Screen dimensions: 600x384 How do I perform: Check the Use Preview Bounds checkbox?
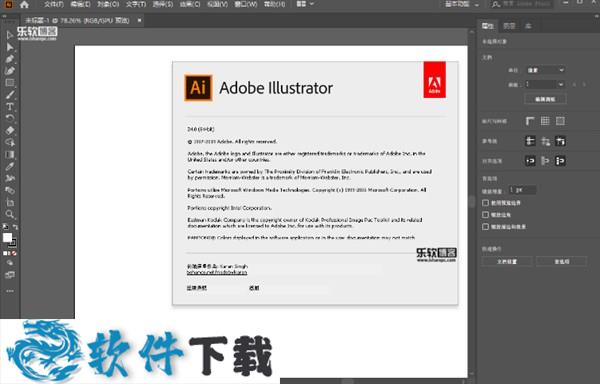click(x=486, y=202)
